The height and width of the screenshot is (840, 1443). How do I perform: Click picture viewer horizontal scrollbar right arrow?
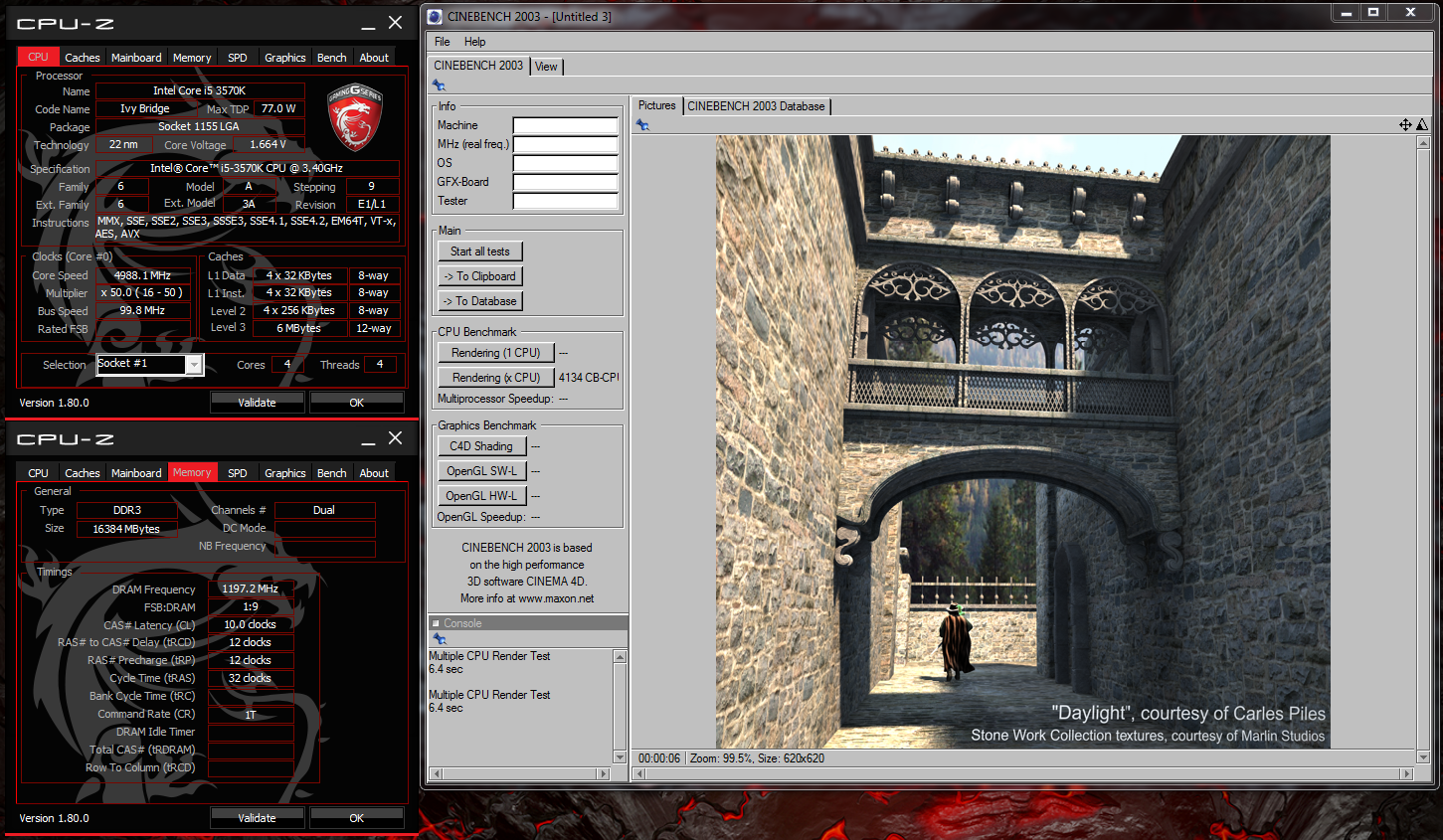1406,773
